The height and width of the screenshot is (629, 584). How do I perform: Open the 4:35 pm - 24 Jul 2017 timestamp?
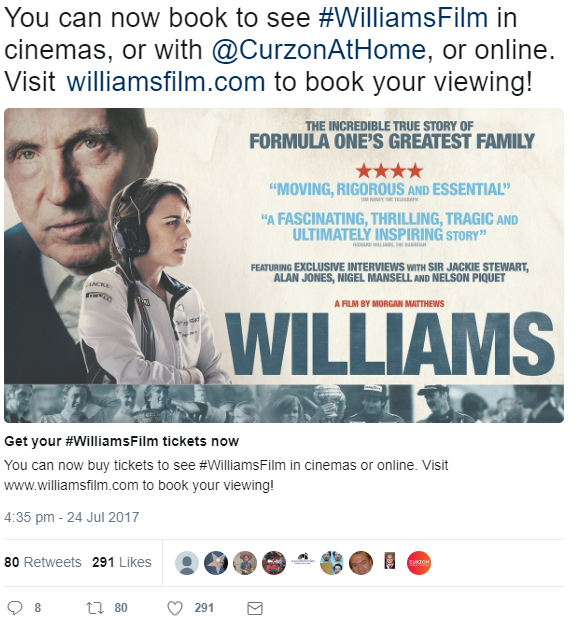[x=72, y=517]
